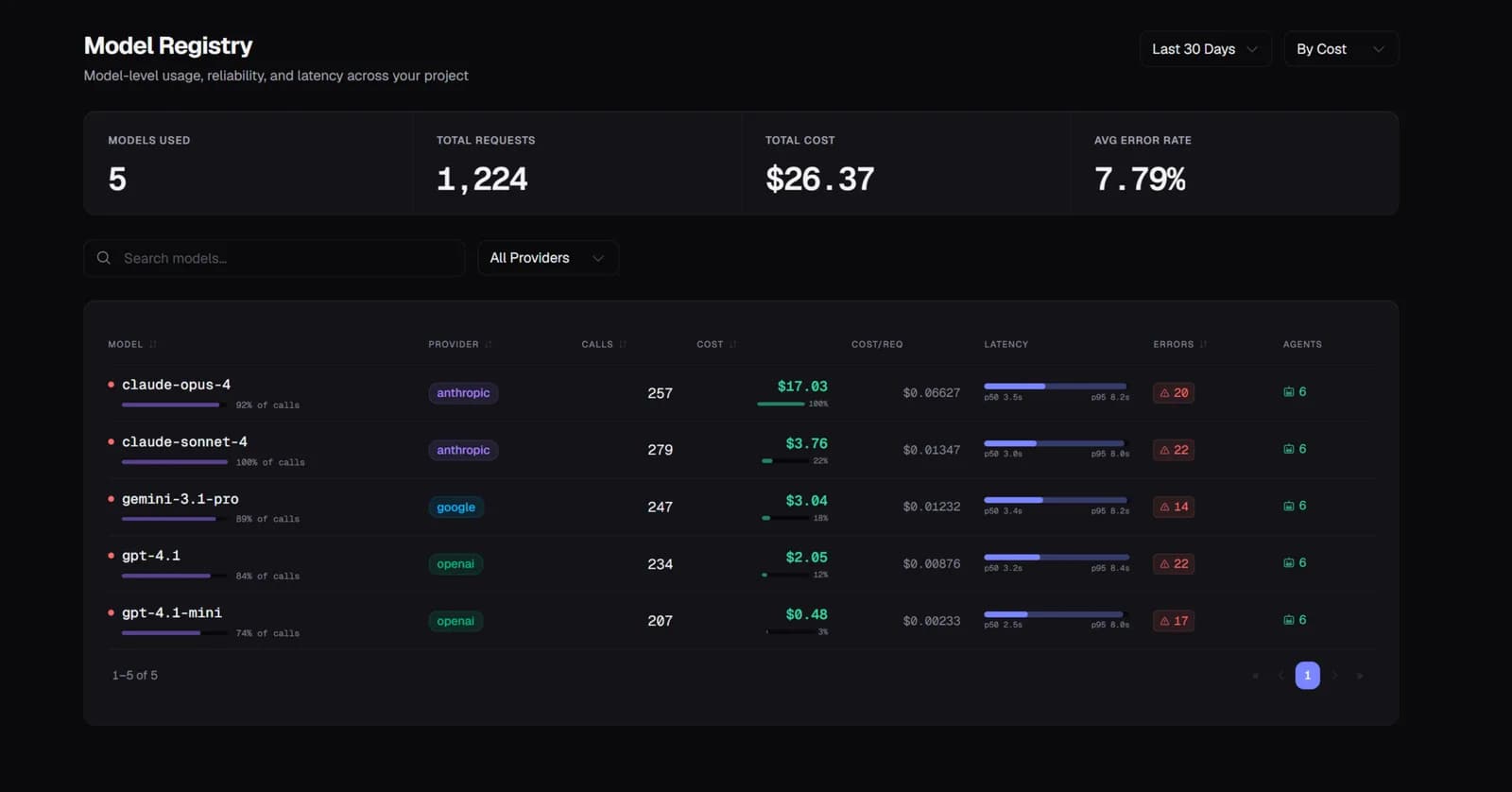This screenshot has height=792, width=1512.
Task: Select page 1 in pagination
Action: pyautogui.click(x=1308, y=676)
